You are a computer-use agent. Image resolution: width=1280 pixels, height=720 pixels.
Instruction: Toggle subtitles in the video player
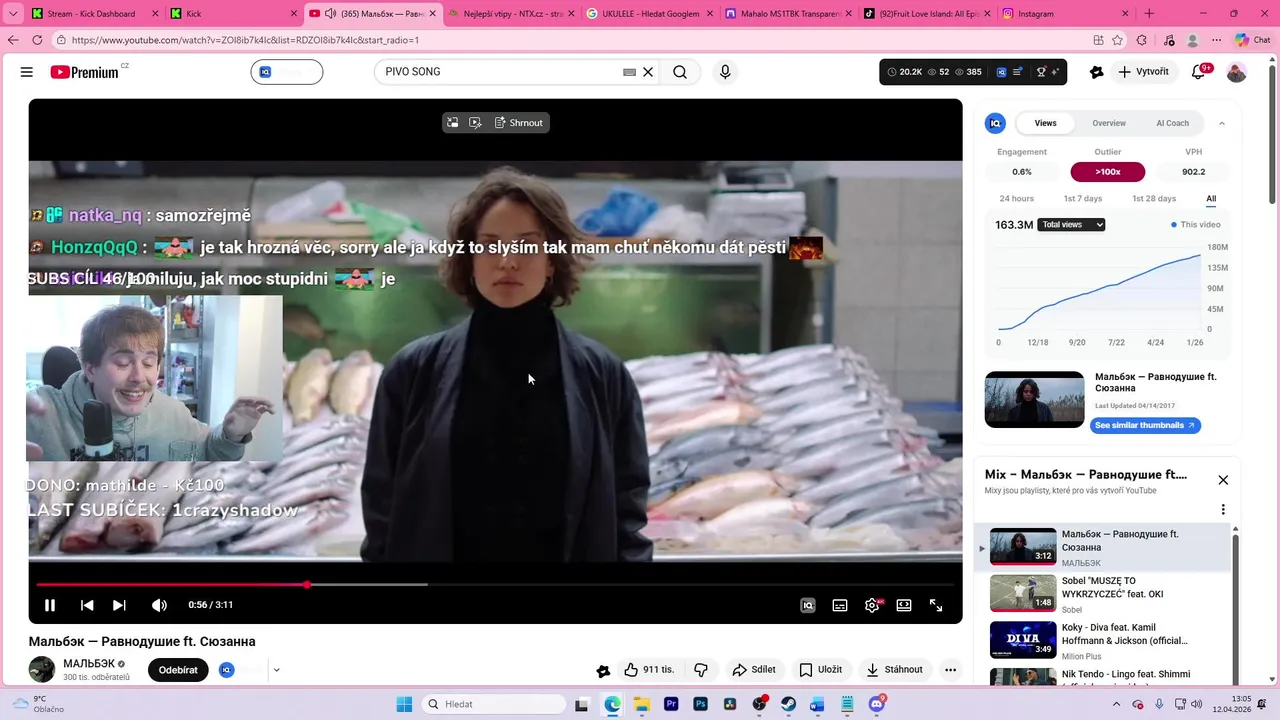pos(840,605)
